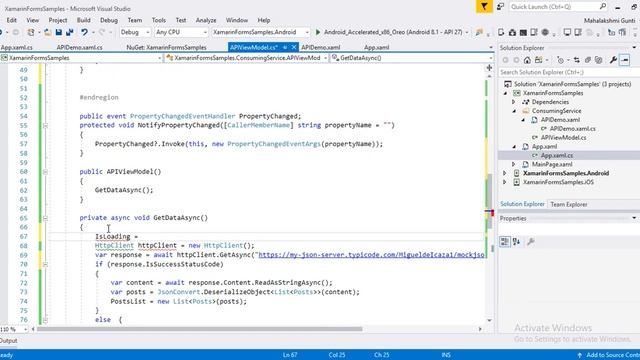Click the Home icon in Solution Explorer
The image size is (640, 360).
pos(527,60)
